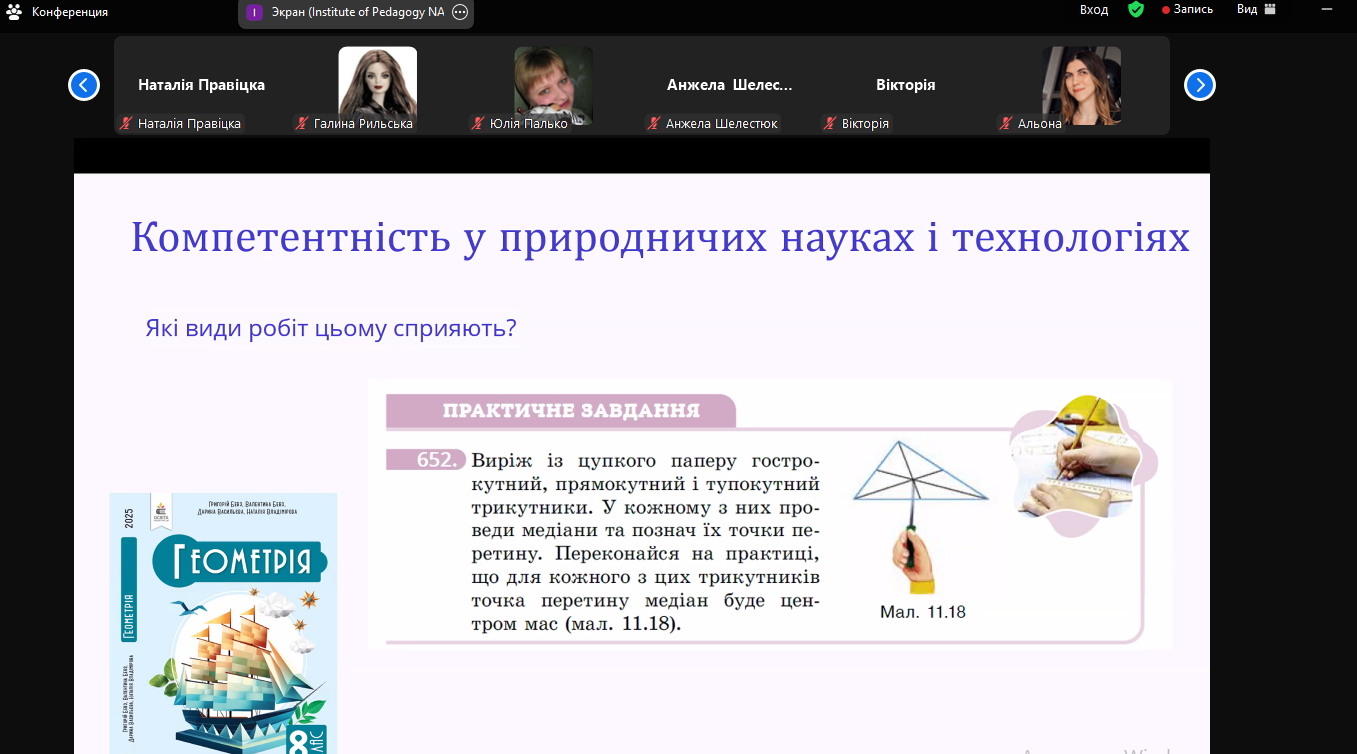Click the purple screen share badge icon

tap(254, 12)
